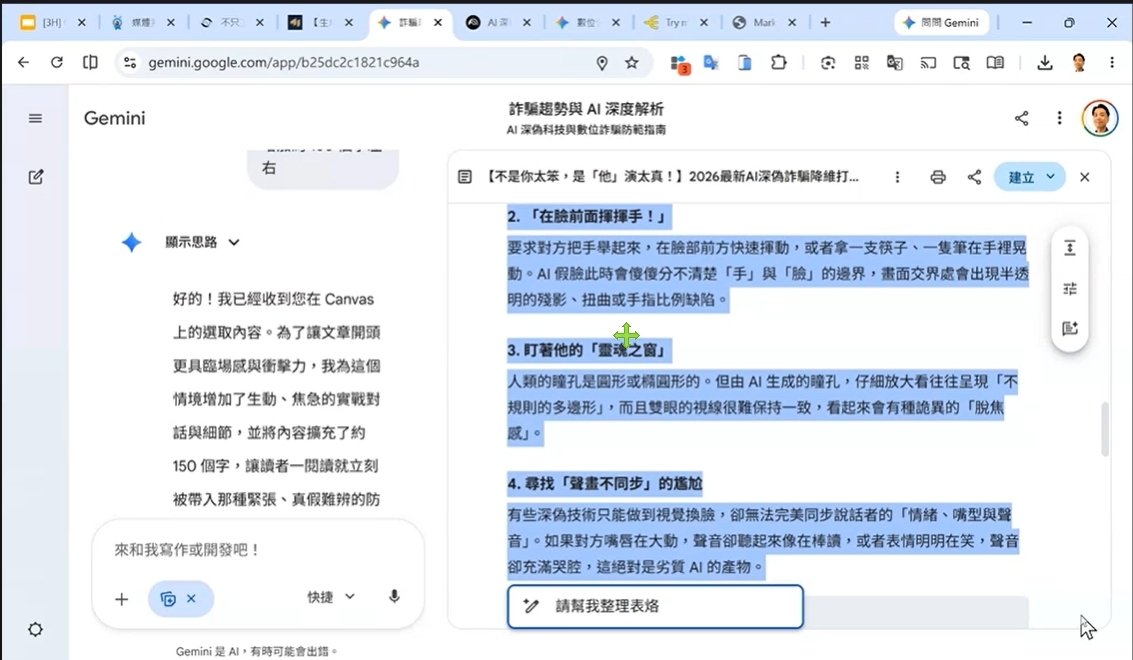Add attachment with plus button
The width and height of the screenshot is (1133, 660).
pos(121,599)
